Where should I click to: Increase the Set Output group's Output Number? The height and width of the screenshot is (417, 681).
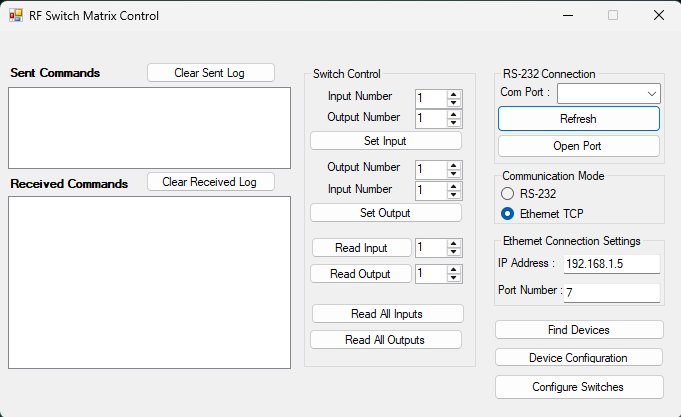coord(453,165)
